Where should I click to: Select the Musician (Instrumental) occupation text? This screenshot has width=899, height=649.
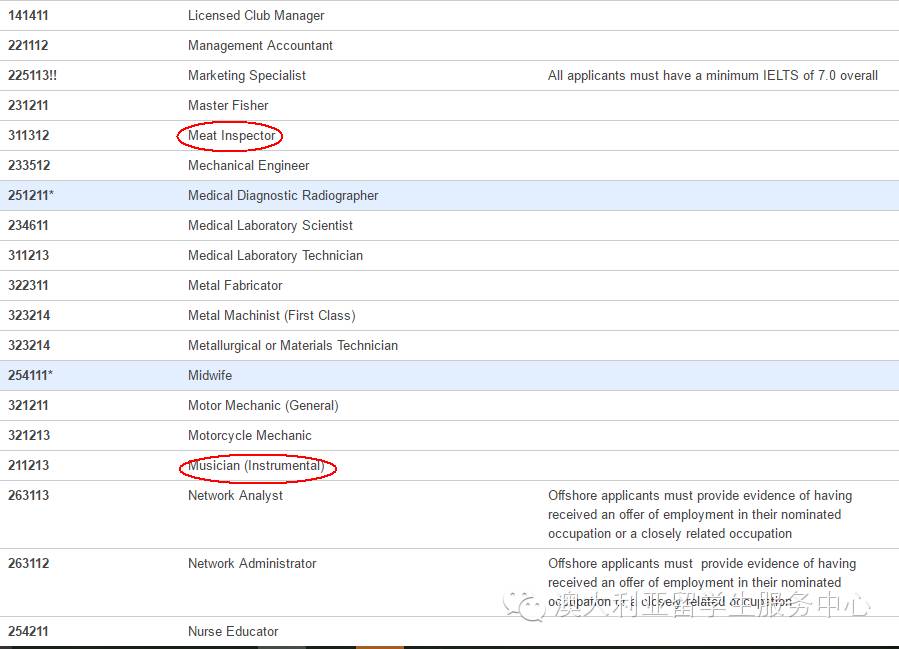256,465
